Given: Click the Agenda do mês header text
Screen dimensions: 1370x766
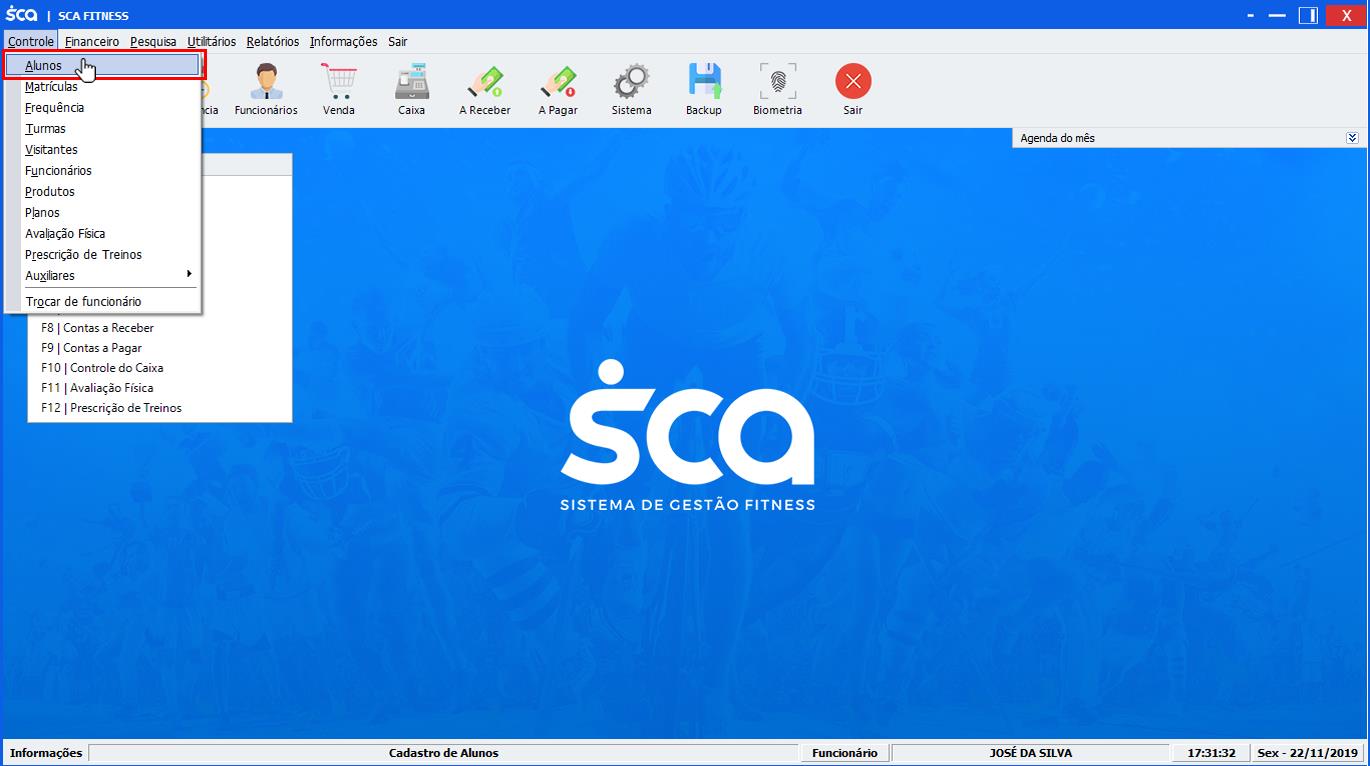Looking at the screenshot, I should pyautogui.click(x=1057, y=138).
